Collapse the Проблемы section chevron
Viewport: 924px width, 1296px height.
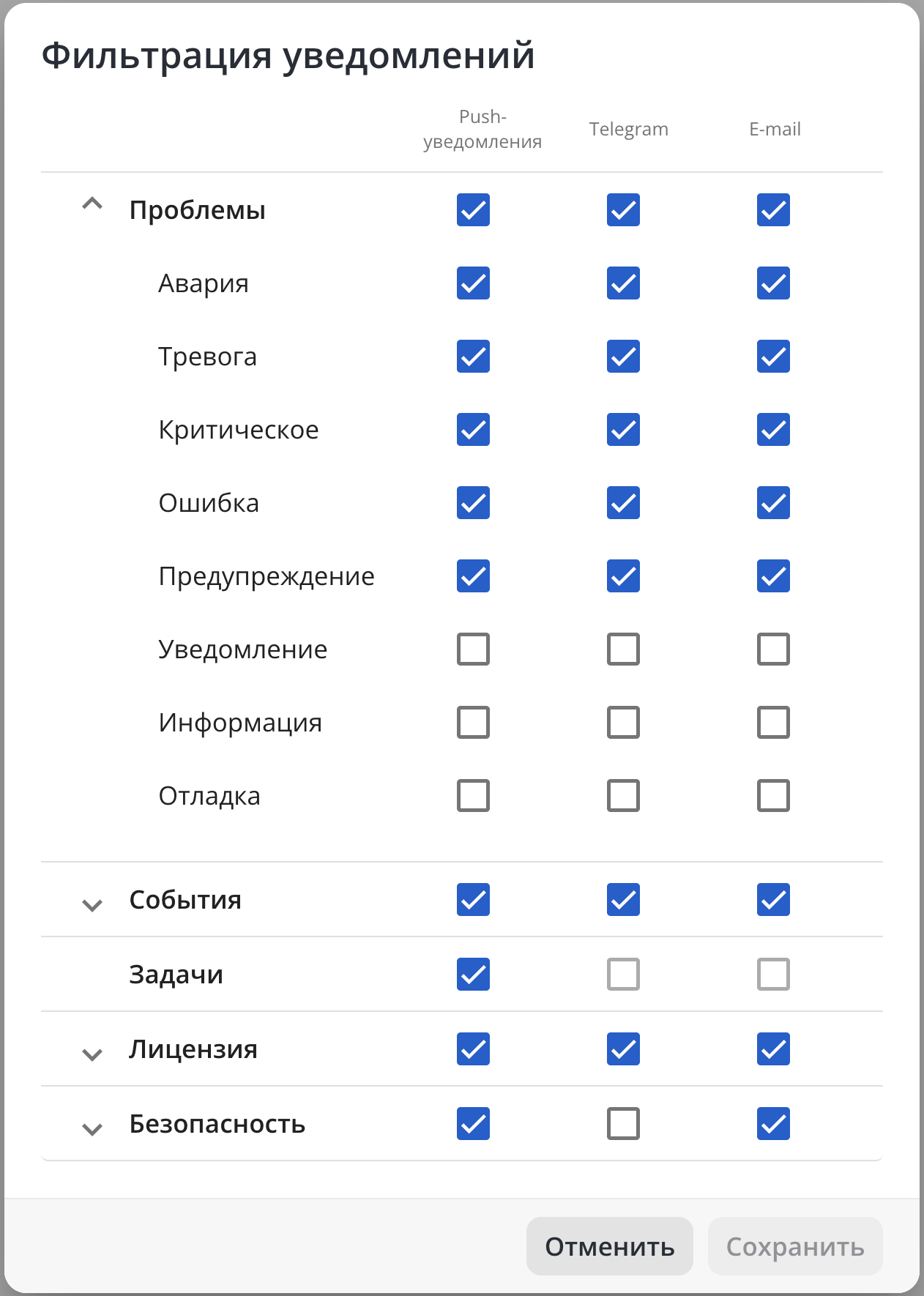[x=92, y=204]
